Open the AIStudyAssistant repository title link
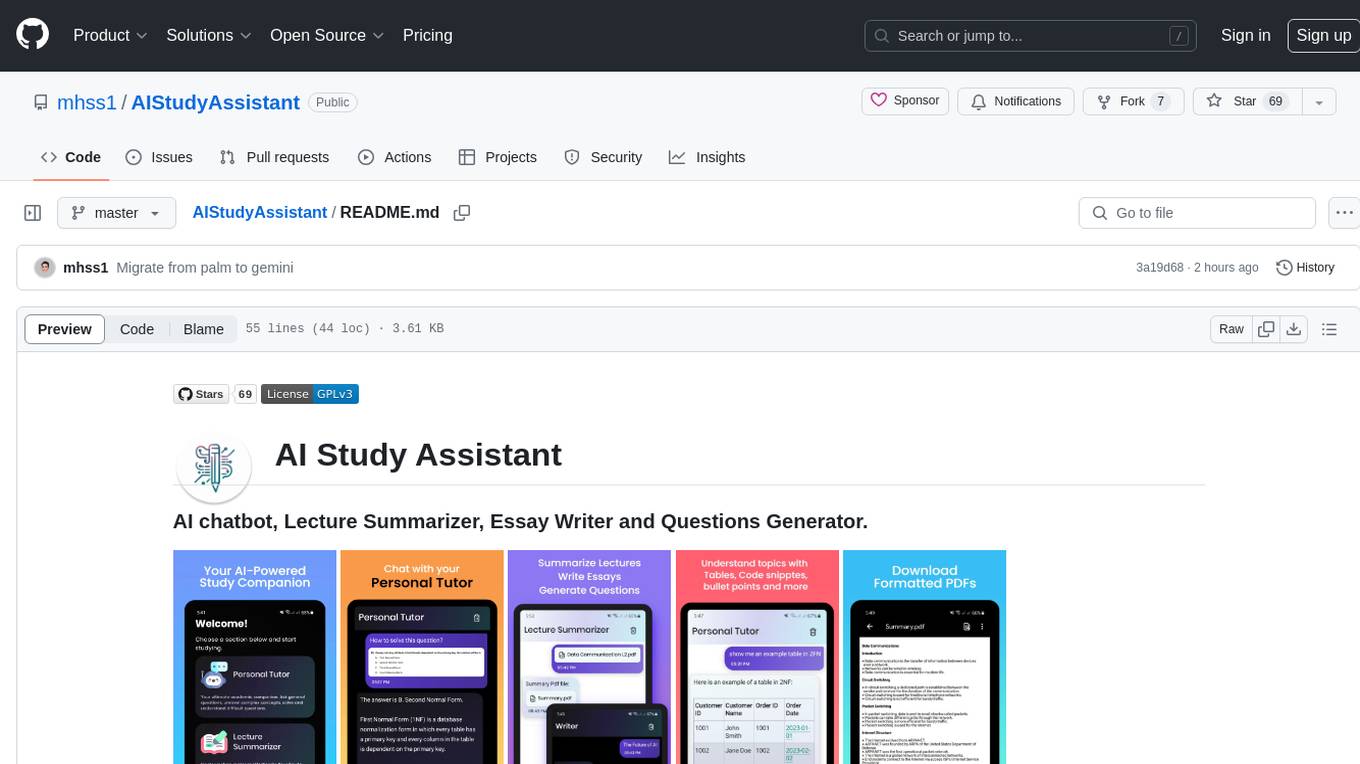The image size is (1360, 764). (216, 102)
